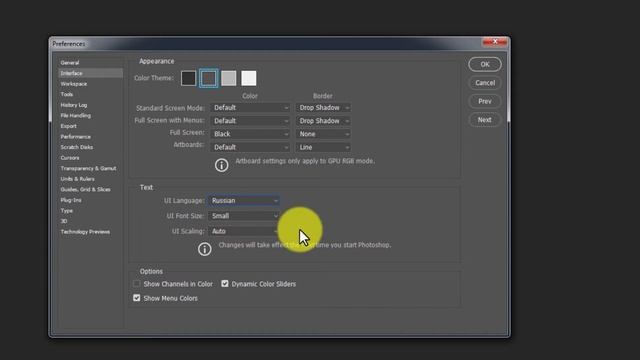Open the UI Language dropdown
Screen dimensions: 640x360
click(244, 200)
